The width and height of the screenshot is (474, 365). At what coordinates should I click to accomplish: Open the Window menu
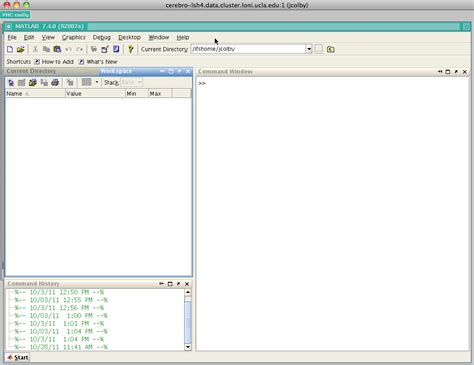coord(159,37)
